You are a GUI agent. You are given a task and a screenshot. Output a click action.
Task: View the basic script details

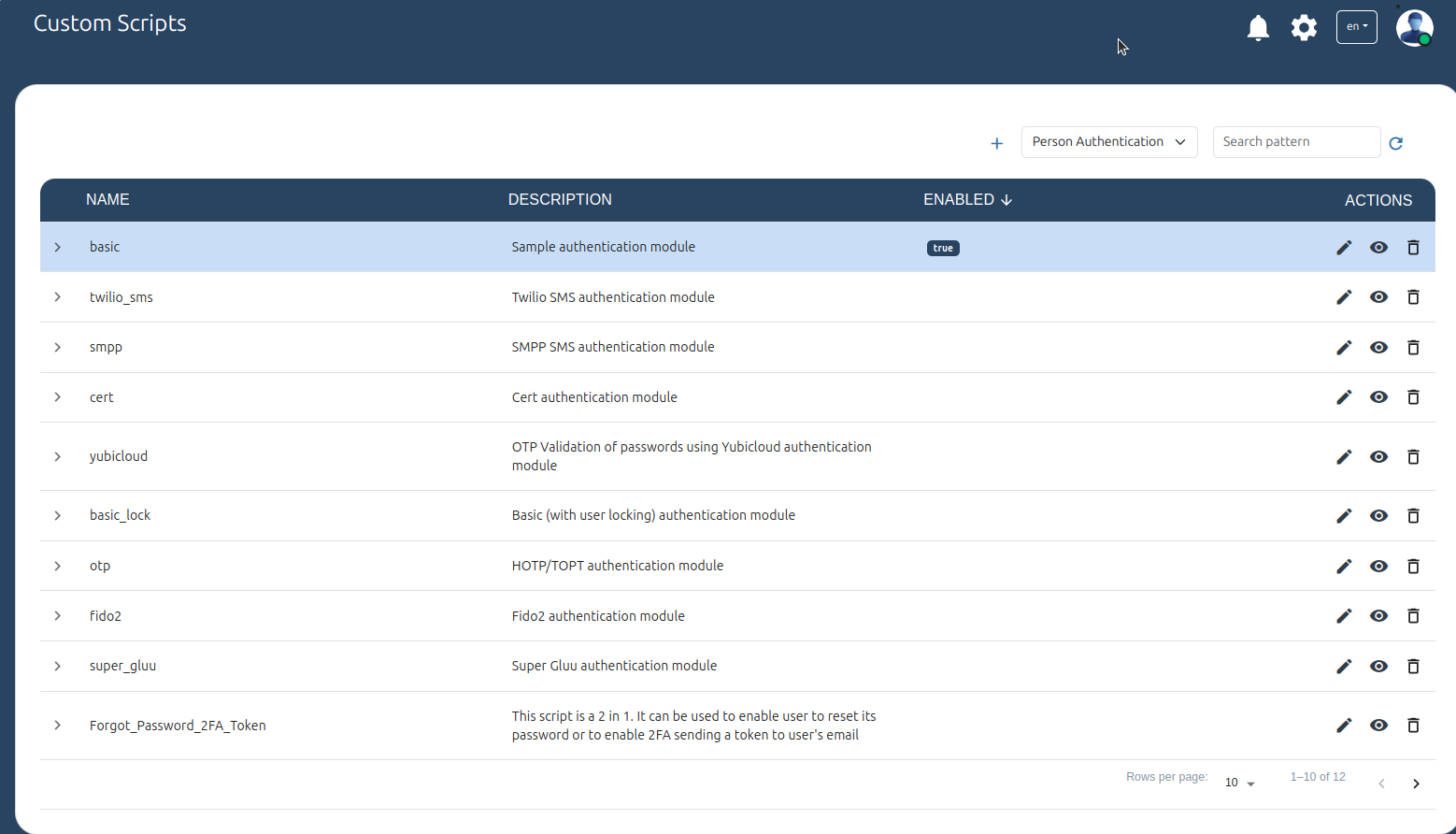tap(1378, 248)
